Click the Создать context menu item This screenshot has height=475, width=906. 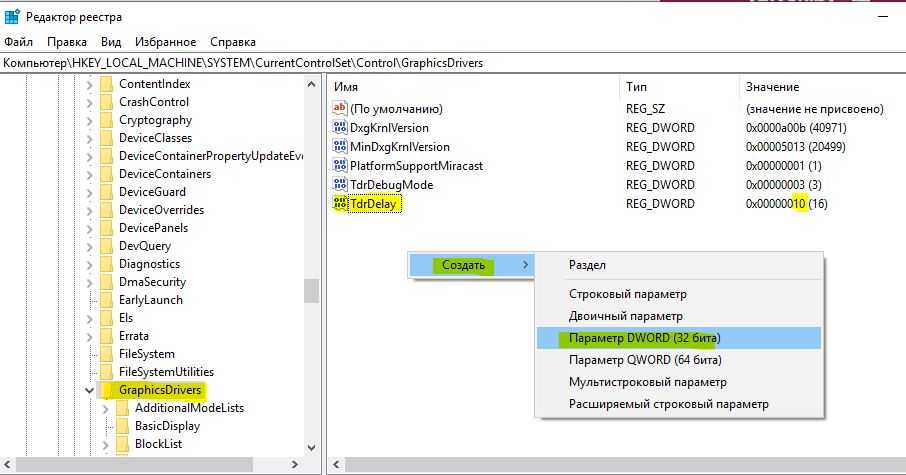(470, 265)
